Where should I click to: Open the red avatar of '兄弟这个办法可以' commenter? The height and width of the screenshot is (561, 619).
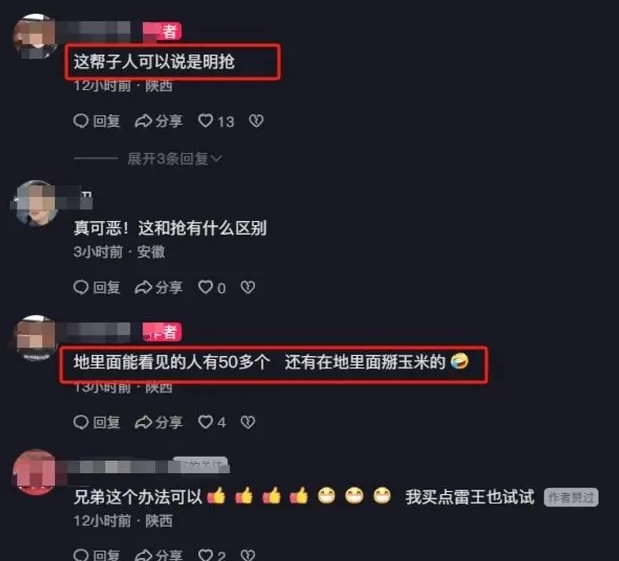pyautogui.click(x=35, y=472)
